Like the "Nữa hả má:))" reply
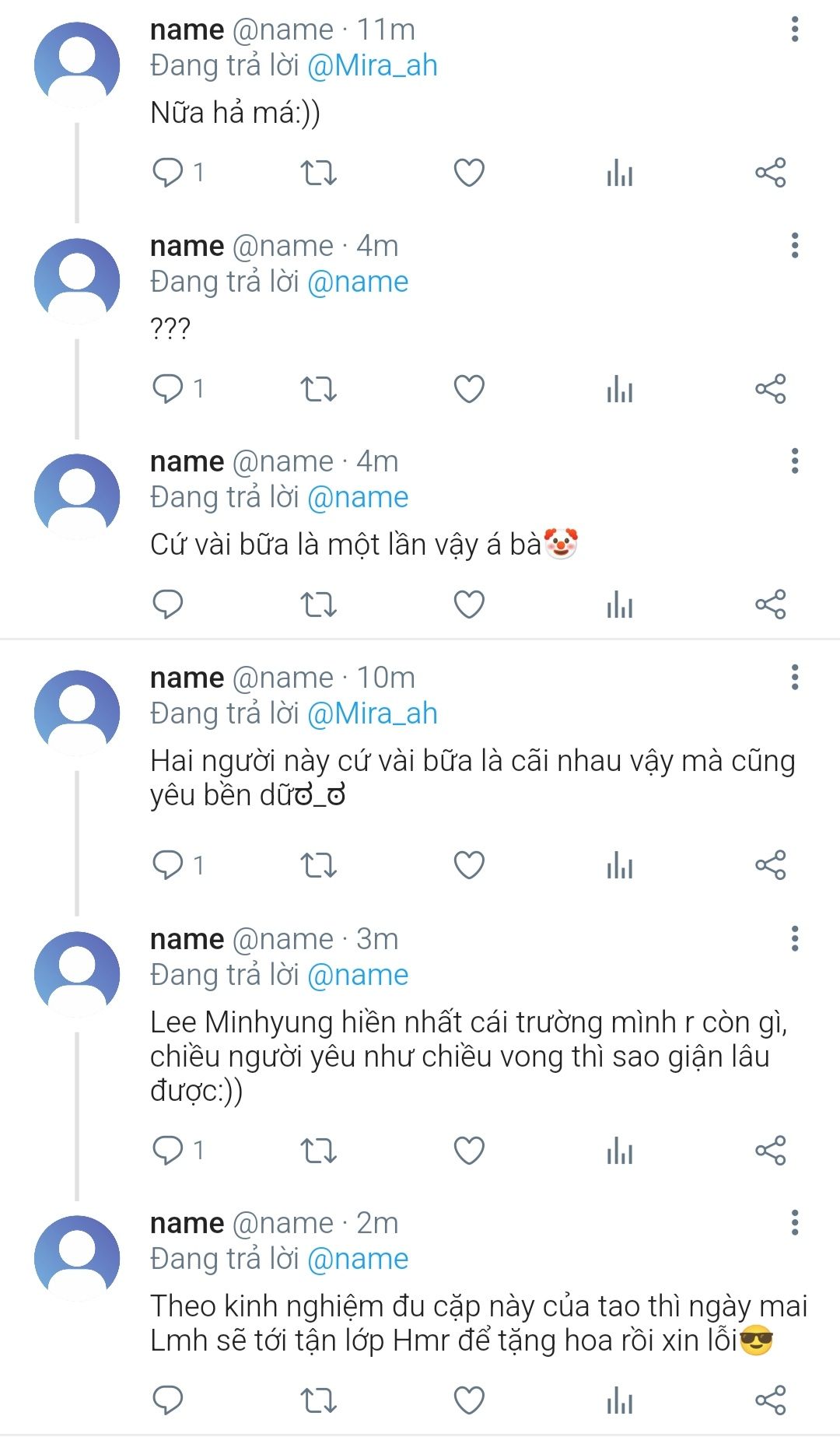 coord(469,173)
